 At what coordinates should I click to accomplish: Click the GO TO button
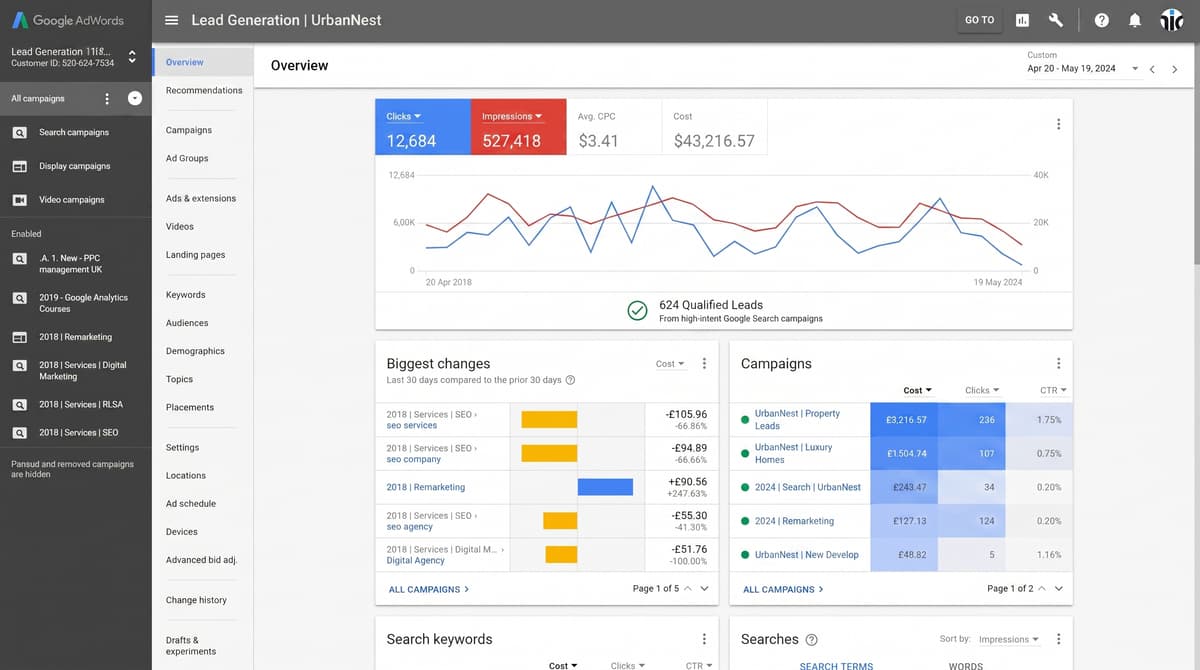tap(980, 20)
